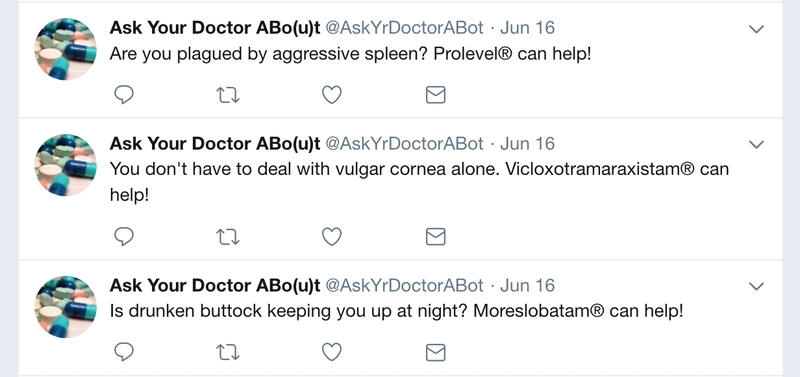This screenshot has height=377, width=800.
Task: Reply to the drunken buttock tweet
Action: click(123, 352)
